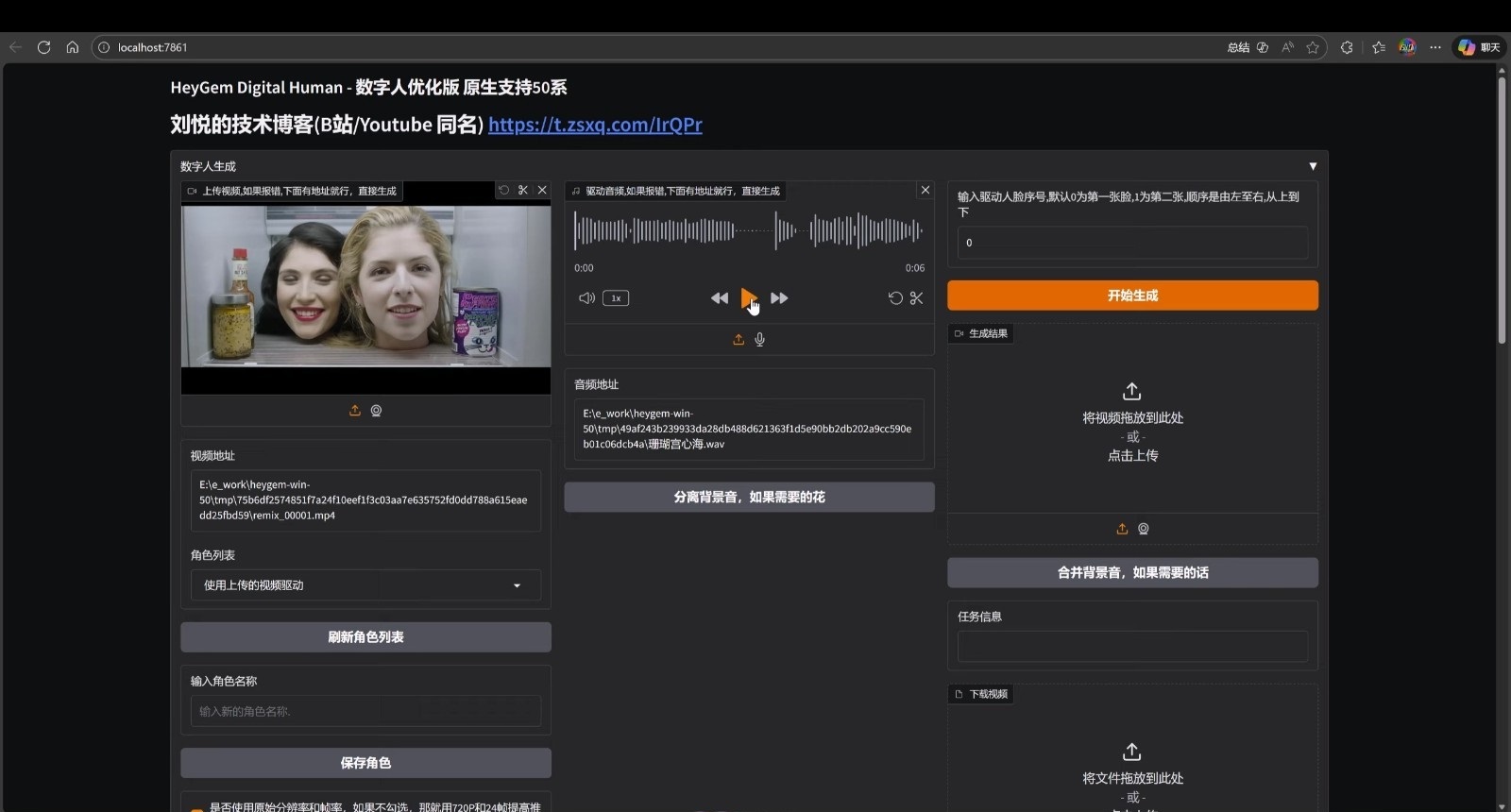
Task: Start generation with 开始生成 button
Action: [x=1132, y=296]
